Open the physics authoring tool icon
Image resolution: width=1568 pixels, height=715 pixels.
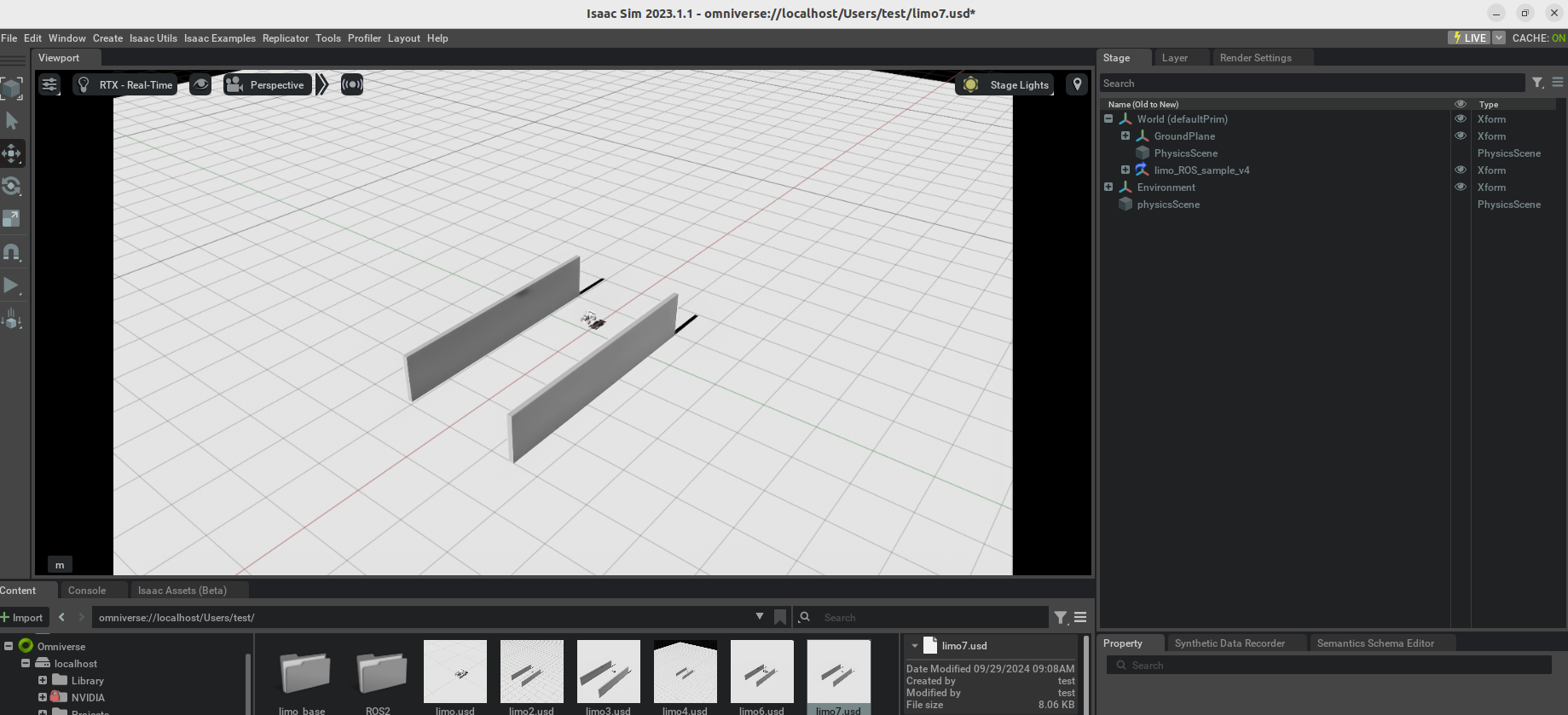12,320
